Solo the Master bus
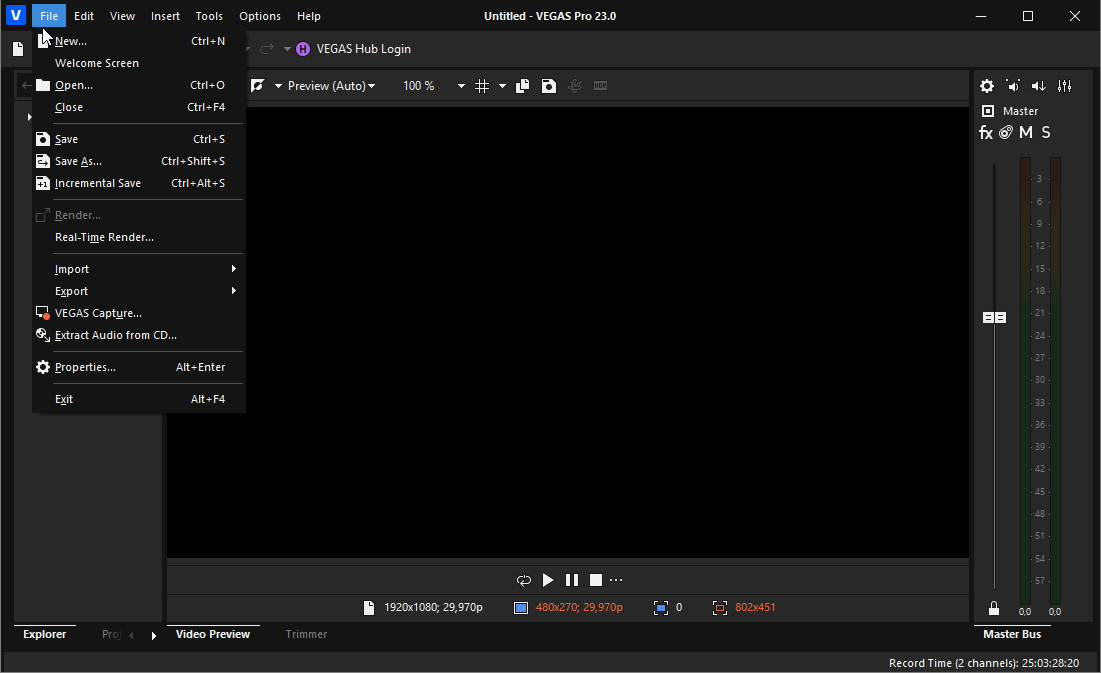Screen dimensions: 1101x673 [1046, 133]
